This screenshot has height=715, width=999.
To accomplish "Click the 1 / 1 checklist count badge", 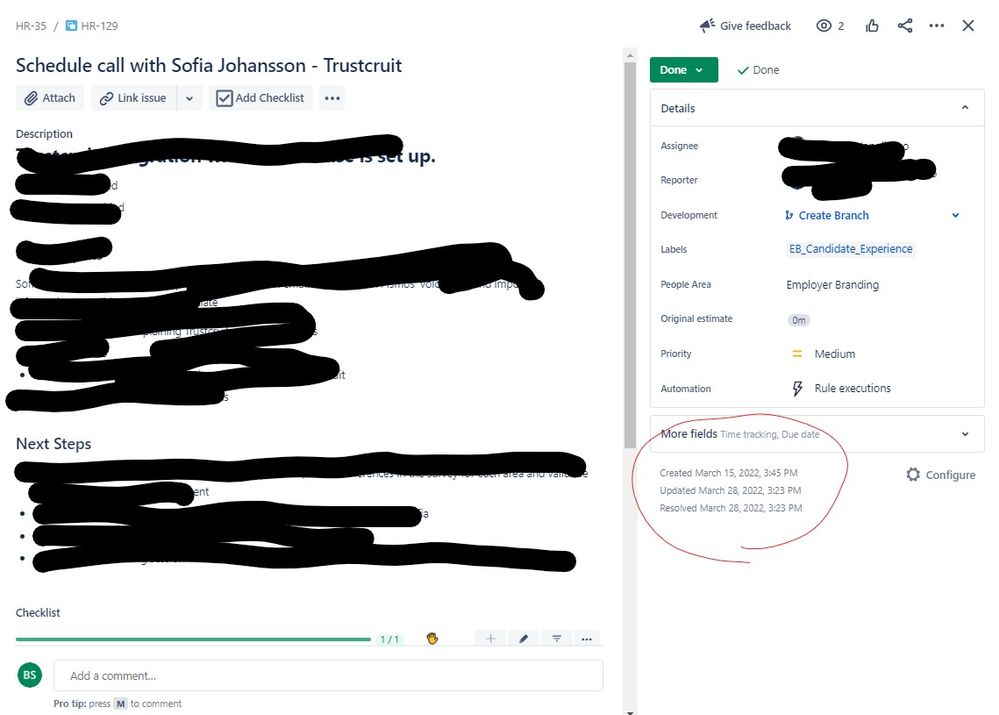I will 389,639.
